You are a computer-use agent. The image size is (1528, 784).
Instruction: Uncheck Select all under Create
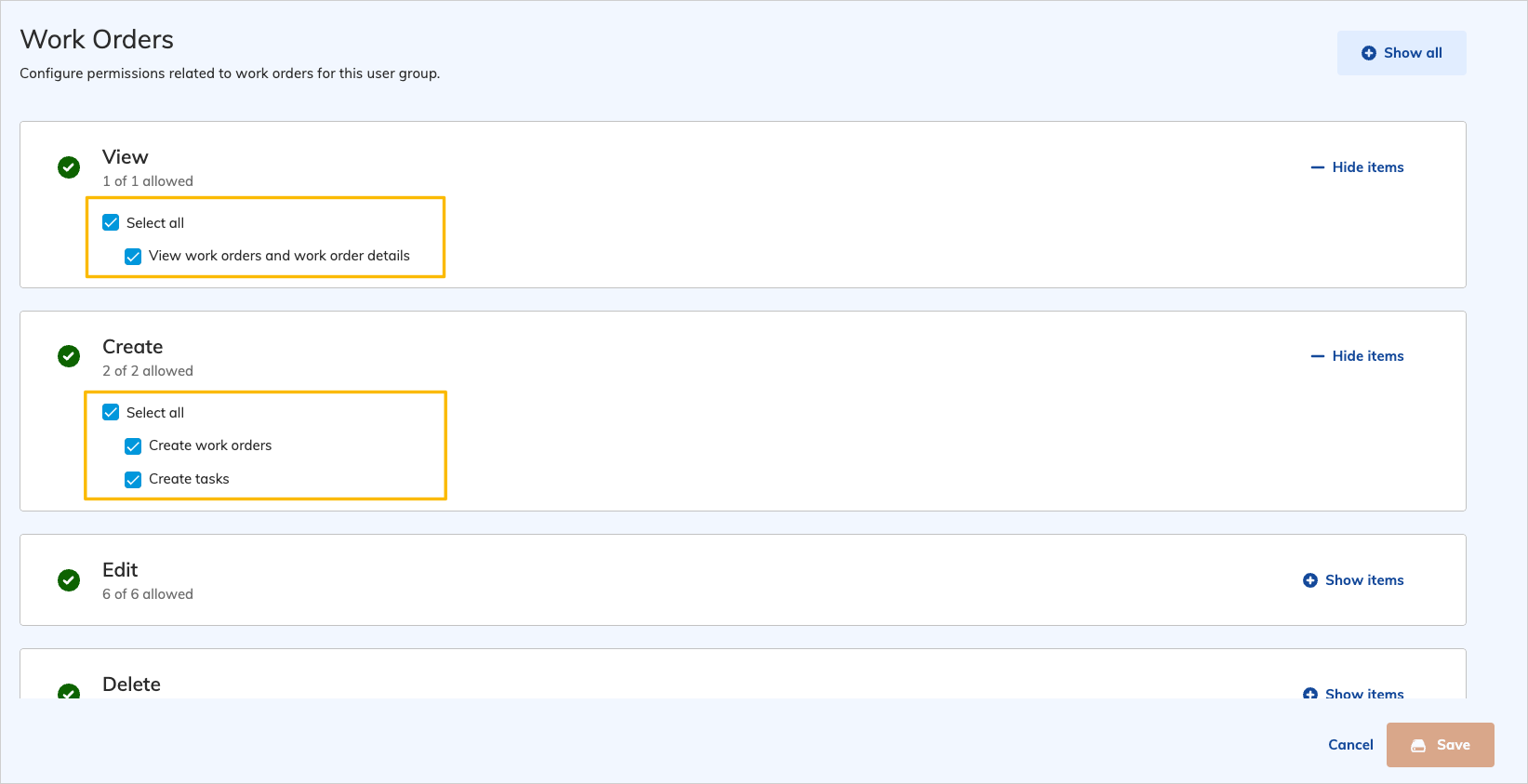pos(111,412)
